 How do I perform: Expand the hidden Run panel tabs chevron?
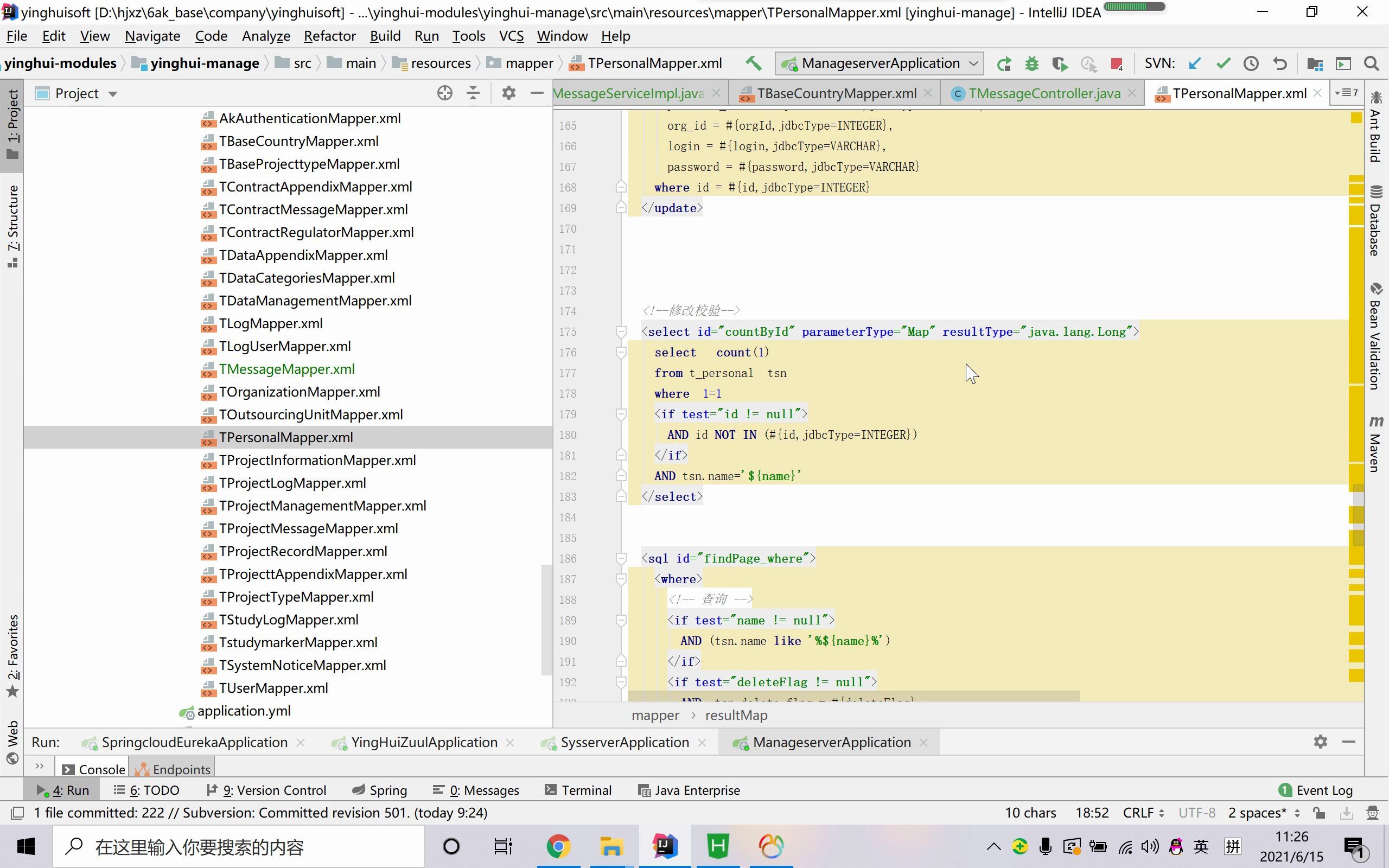[39, 766]
